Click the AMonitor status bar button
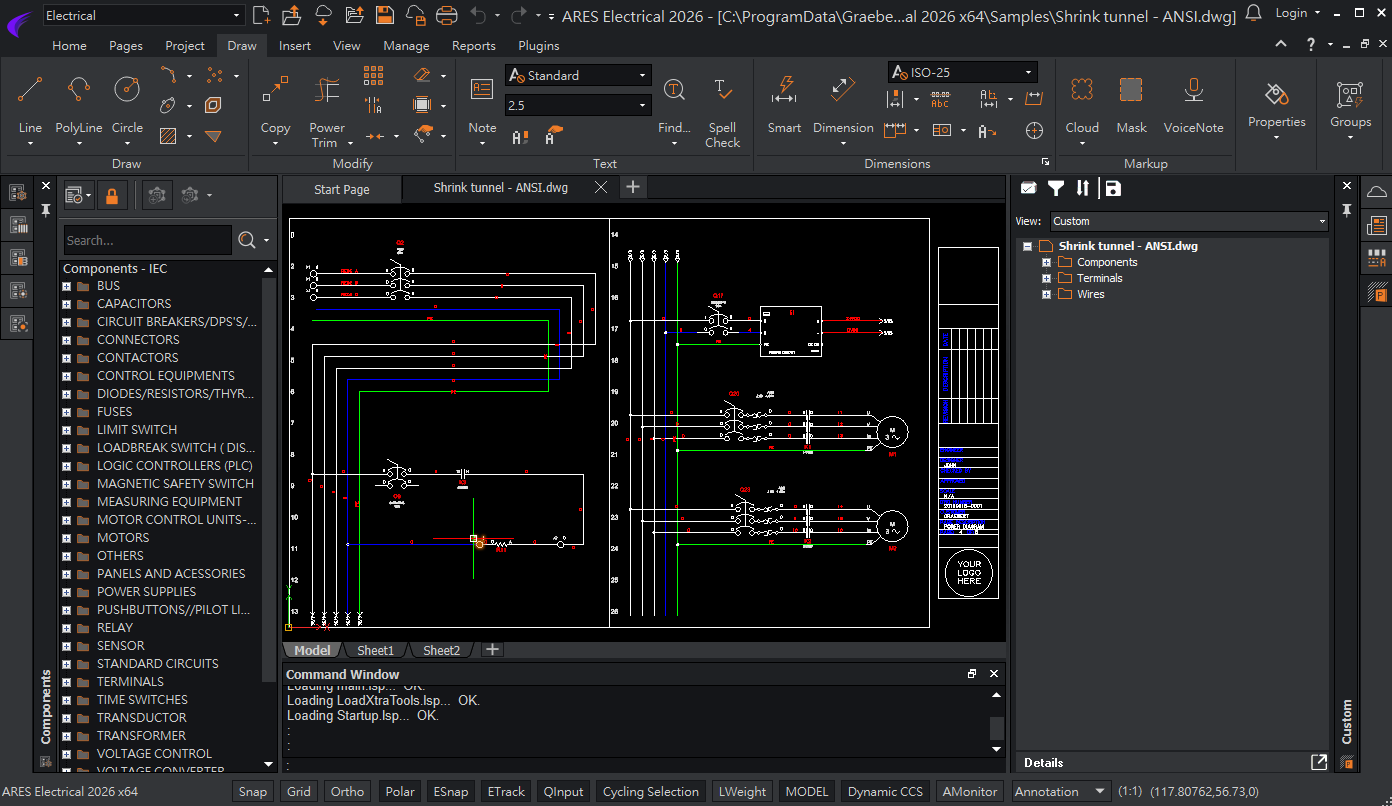This screenshot has width=1392, height=806. 970,791
